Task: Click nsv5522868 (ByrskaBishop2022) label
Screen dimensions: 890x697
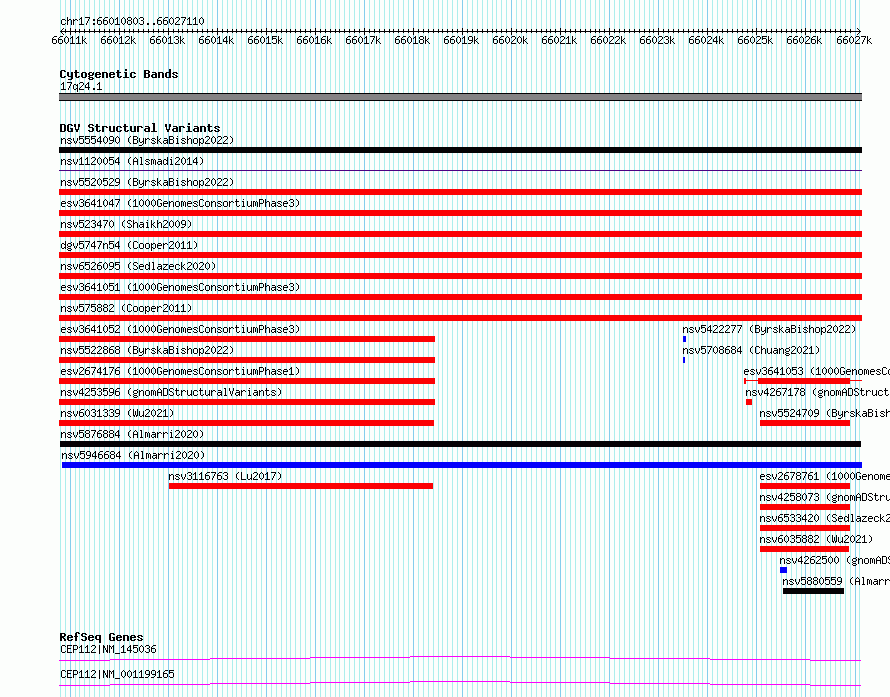Action: click(x=147, y=350)
